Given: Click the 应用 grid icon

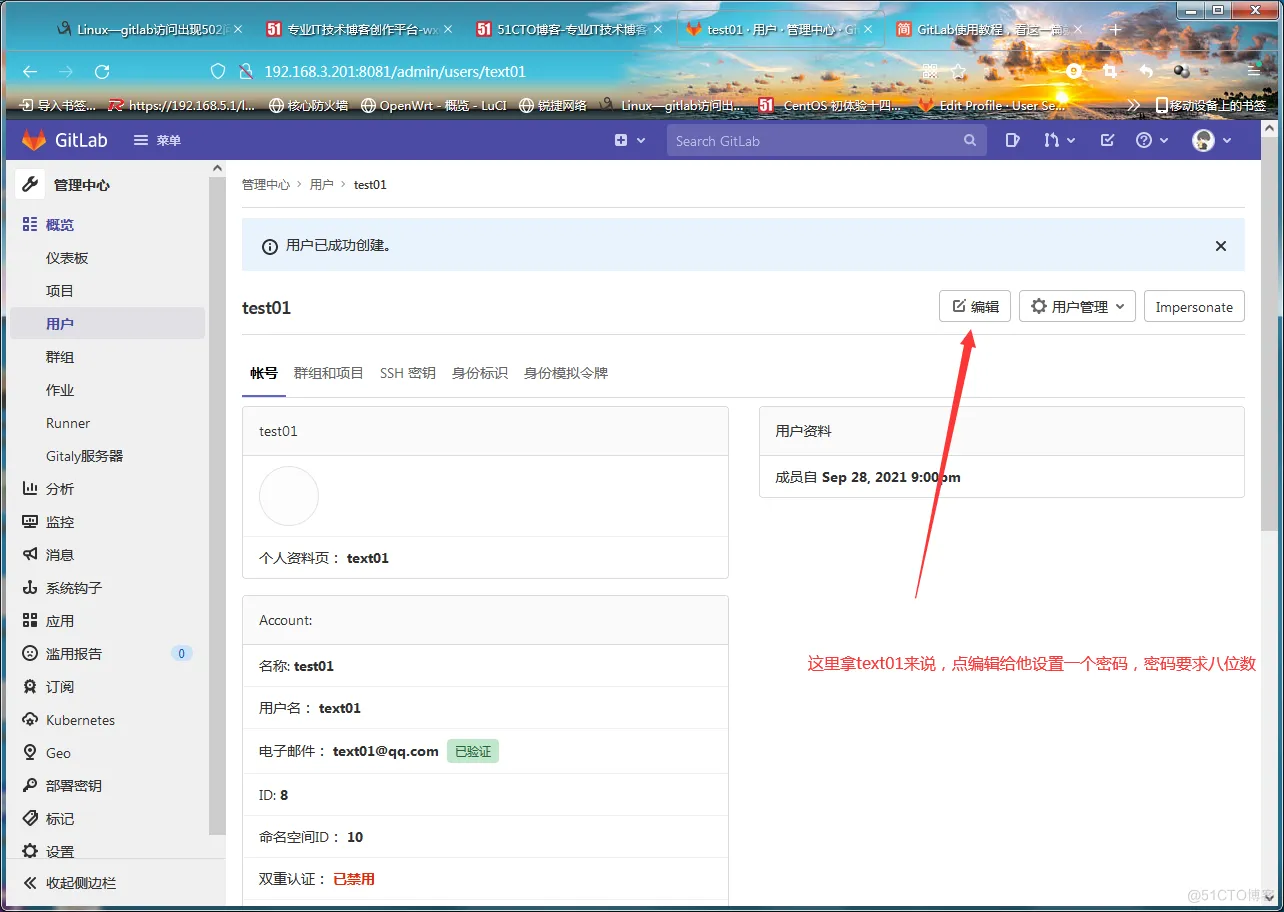Looking at the screenshot, I should click(x=30, y=620).
